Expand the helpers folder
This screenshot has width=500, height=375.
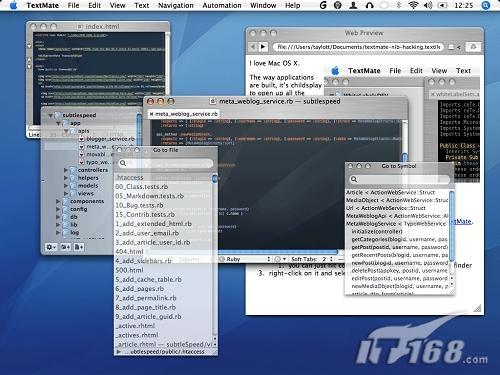tap(66, 178)
